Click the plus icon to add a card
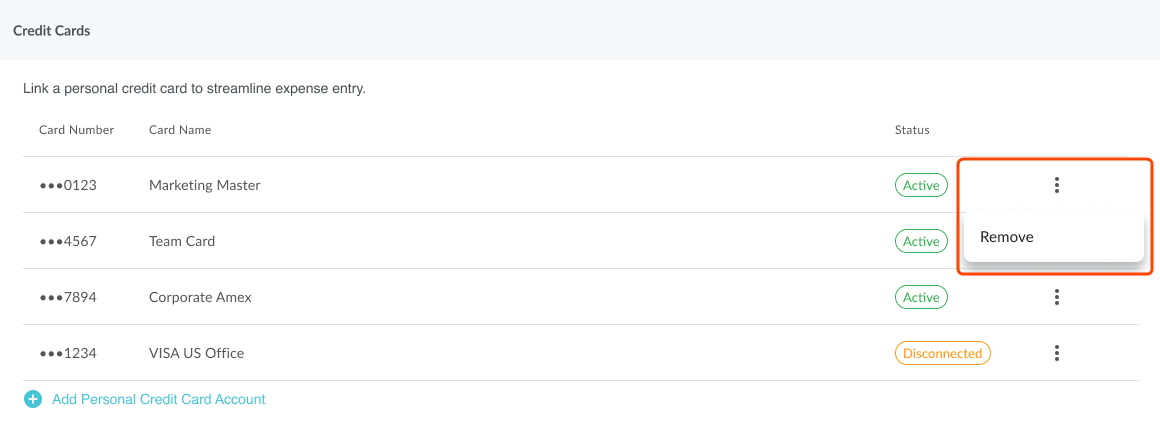 33,399
